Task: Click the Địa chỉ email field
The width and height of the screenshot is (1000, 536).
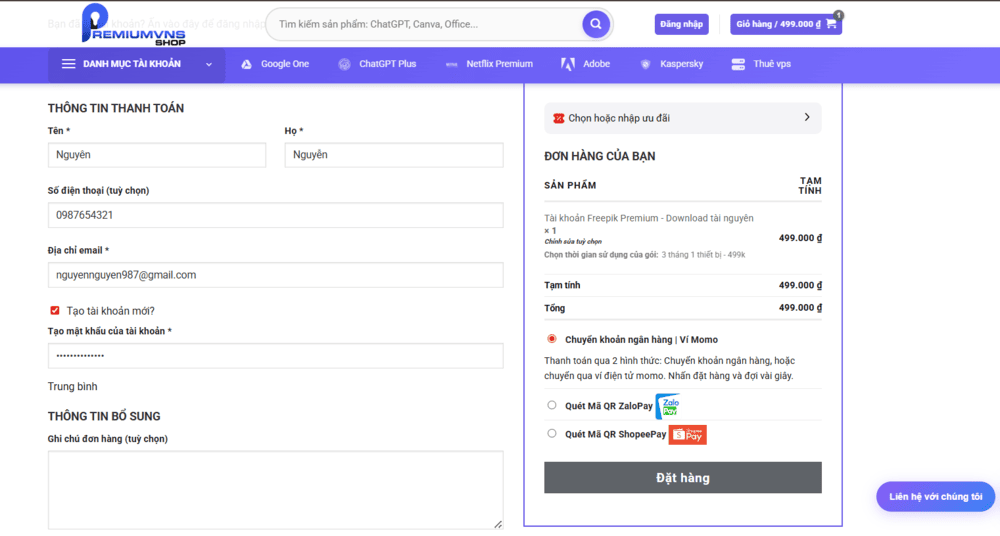Action: pos(276,275)
